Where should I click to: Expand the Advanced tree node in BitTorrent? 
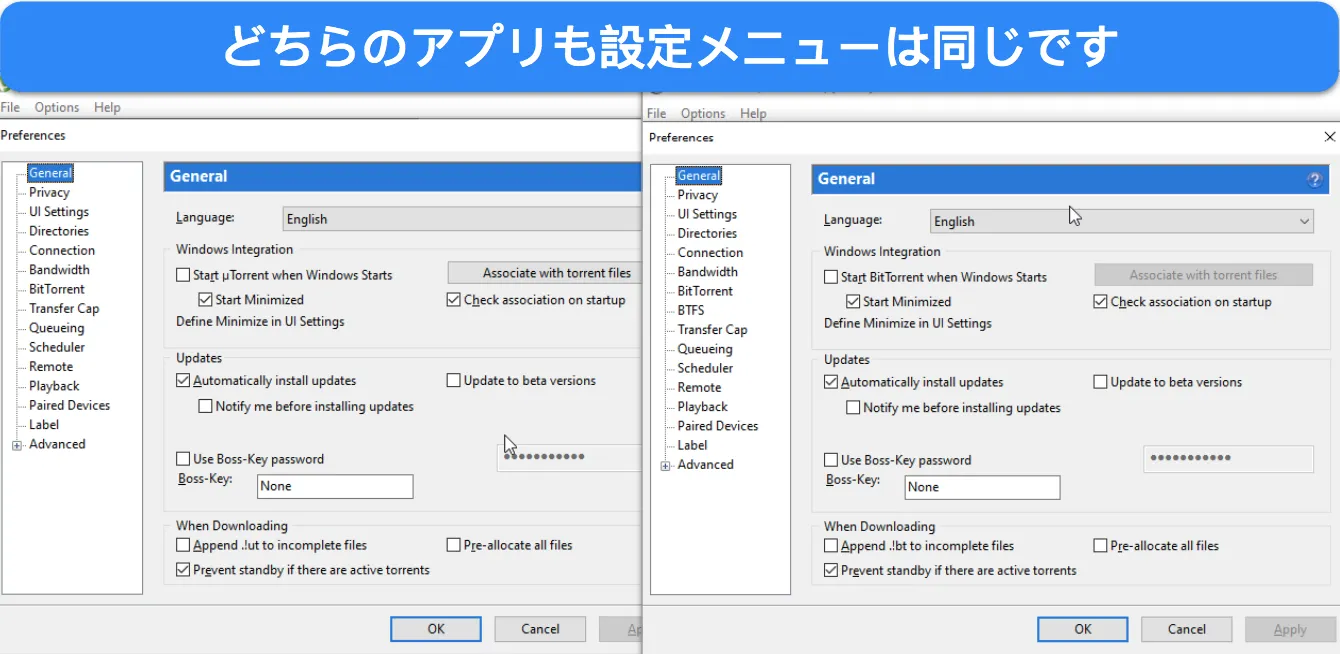[666, 465]
